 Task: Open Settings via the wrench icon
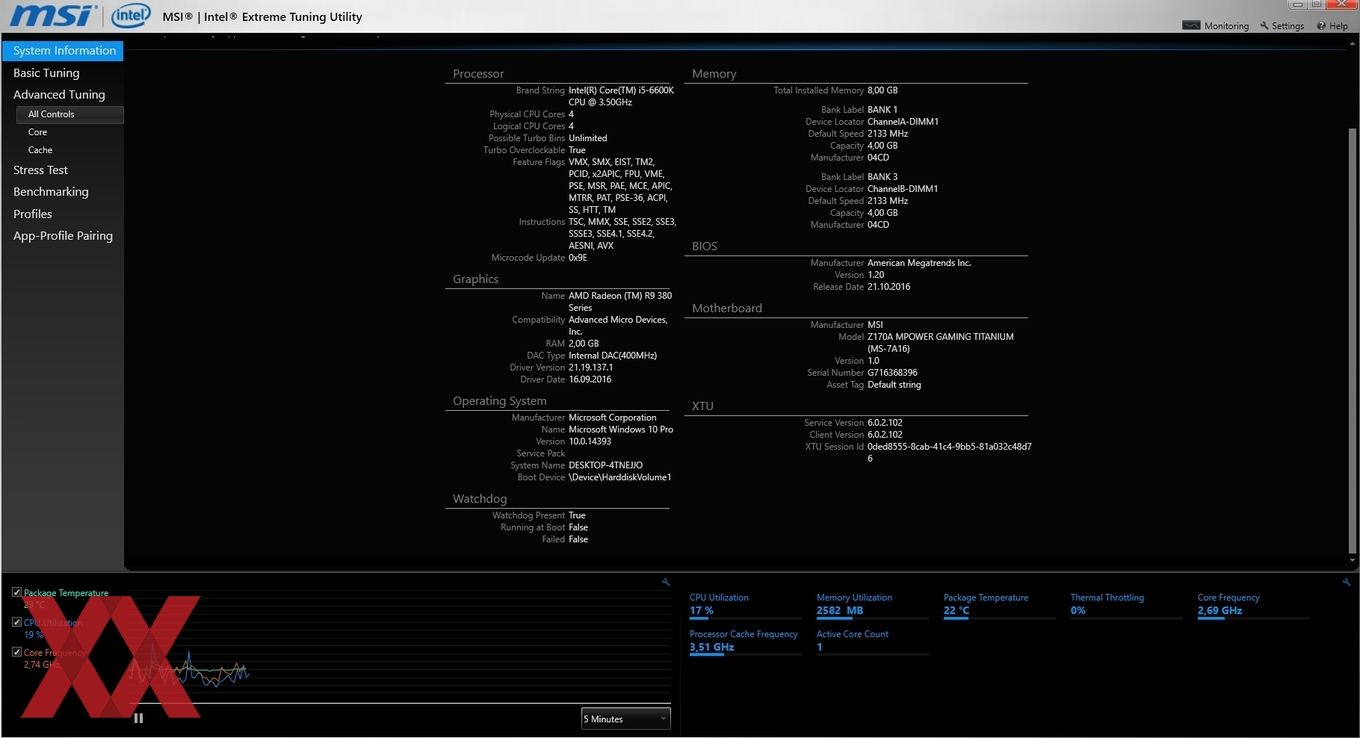tap(1264, 26)
